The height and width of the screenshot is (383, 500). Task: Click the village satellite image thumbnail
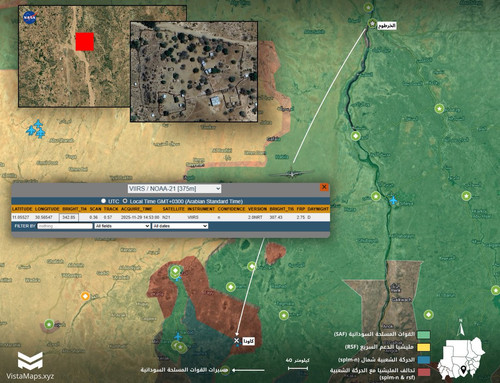click(x=194, y=72)
